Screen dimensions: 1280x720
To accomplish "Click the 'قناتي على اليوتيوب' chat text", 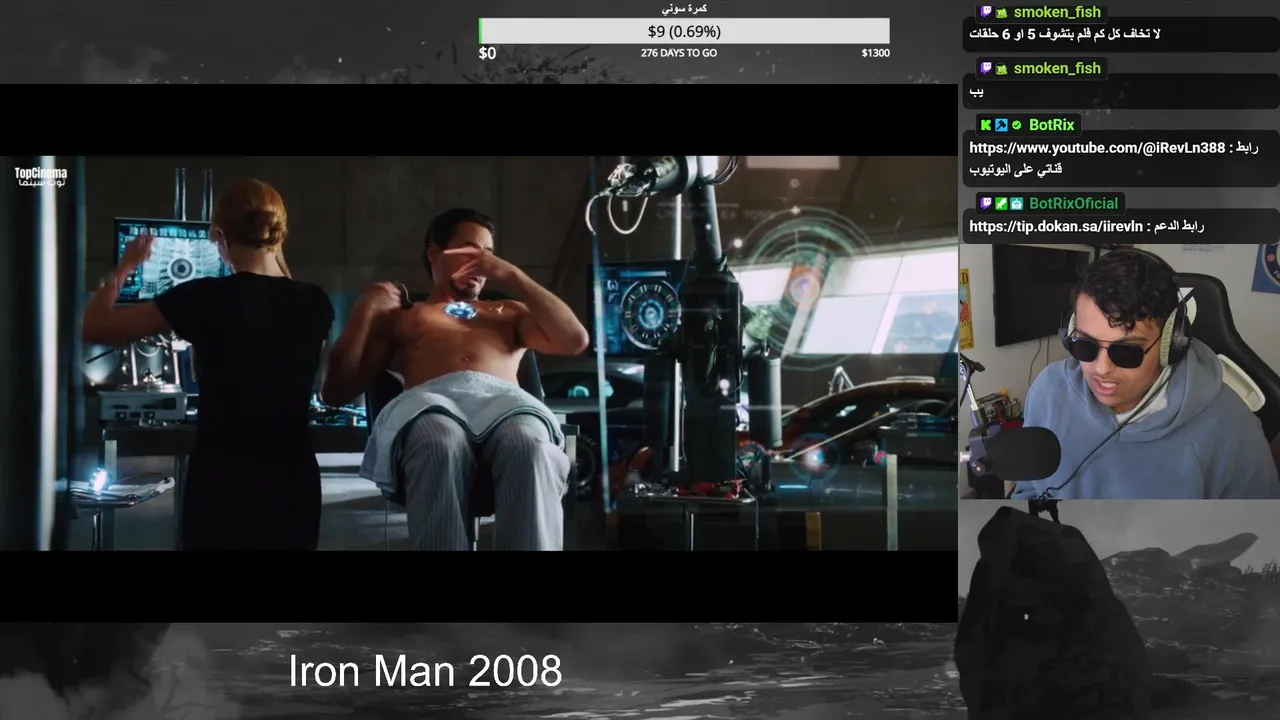I will [1015, 169].
